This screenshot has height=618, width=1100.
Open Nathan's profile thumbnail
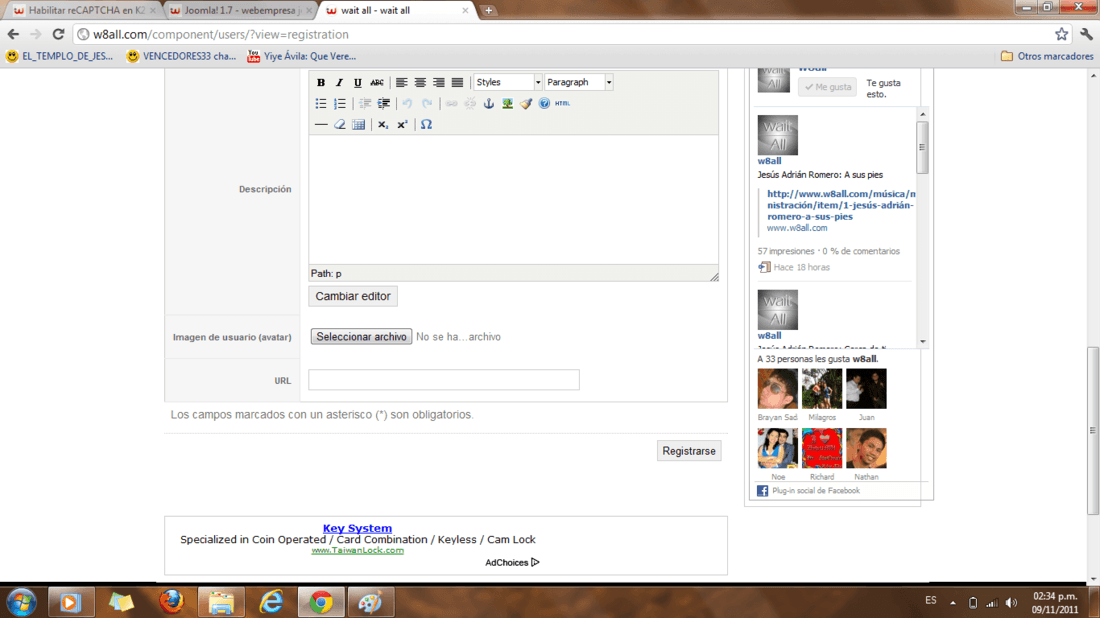point(866,448)
